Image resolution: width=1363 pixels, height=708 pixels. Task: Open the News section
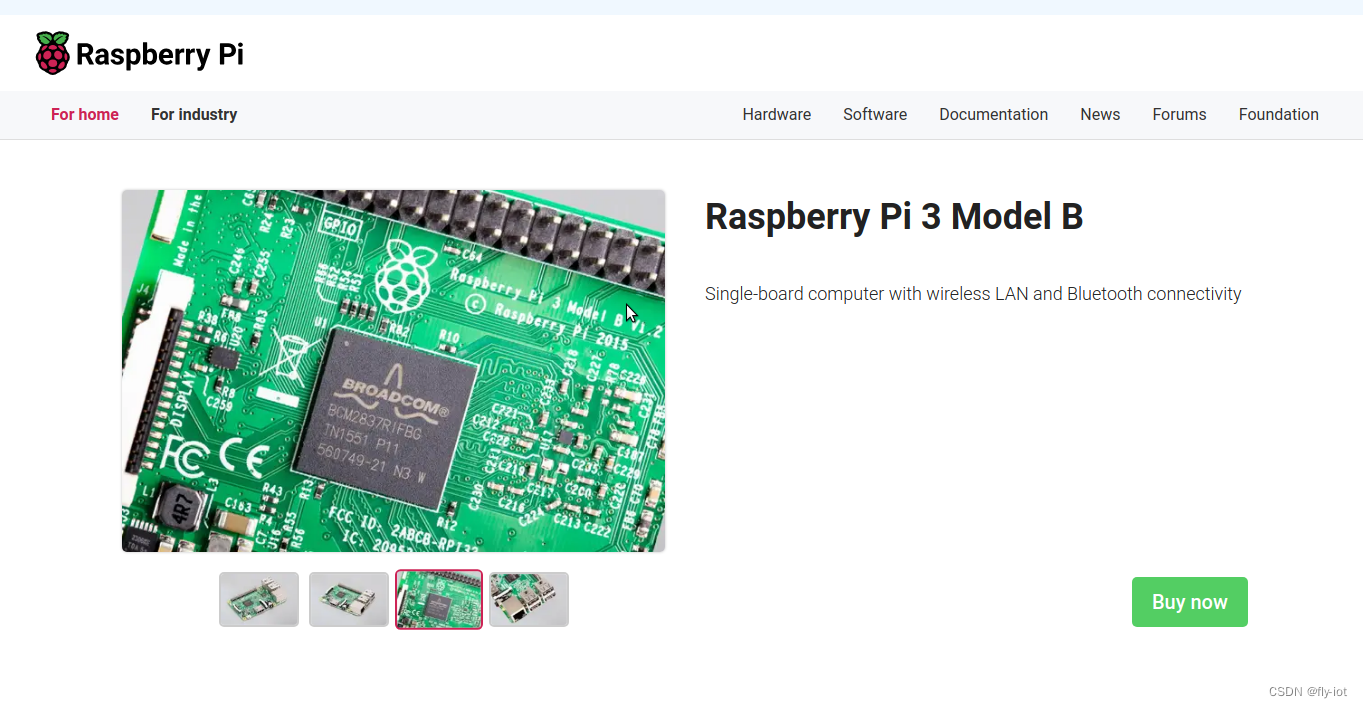pyautogui.click(x=1100, y=115)
